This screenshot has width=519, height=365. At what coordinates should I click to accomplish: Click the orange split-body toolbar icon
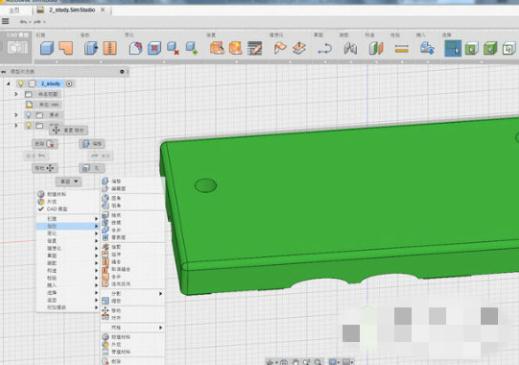click(x=110, y=48)
